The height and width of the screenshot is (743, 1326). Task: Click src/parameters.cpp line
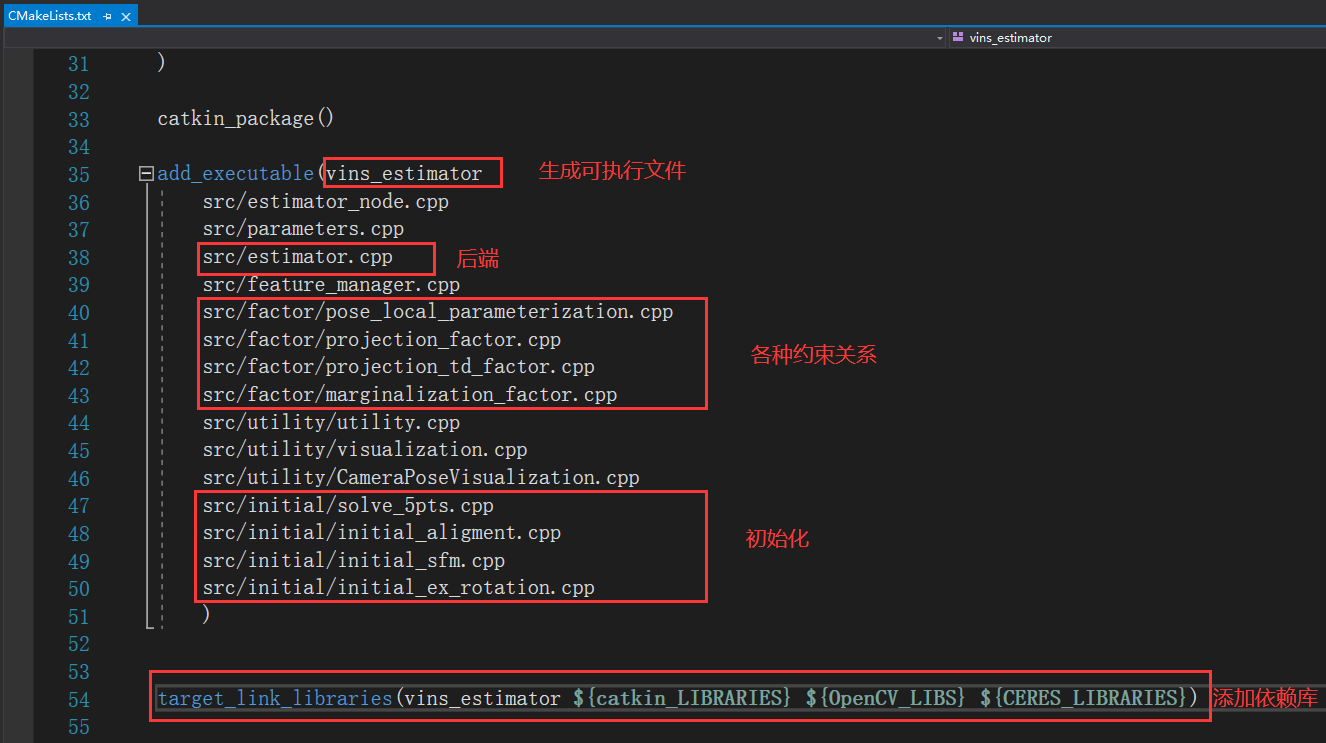coord(303,229)
